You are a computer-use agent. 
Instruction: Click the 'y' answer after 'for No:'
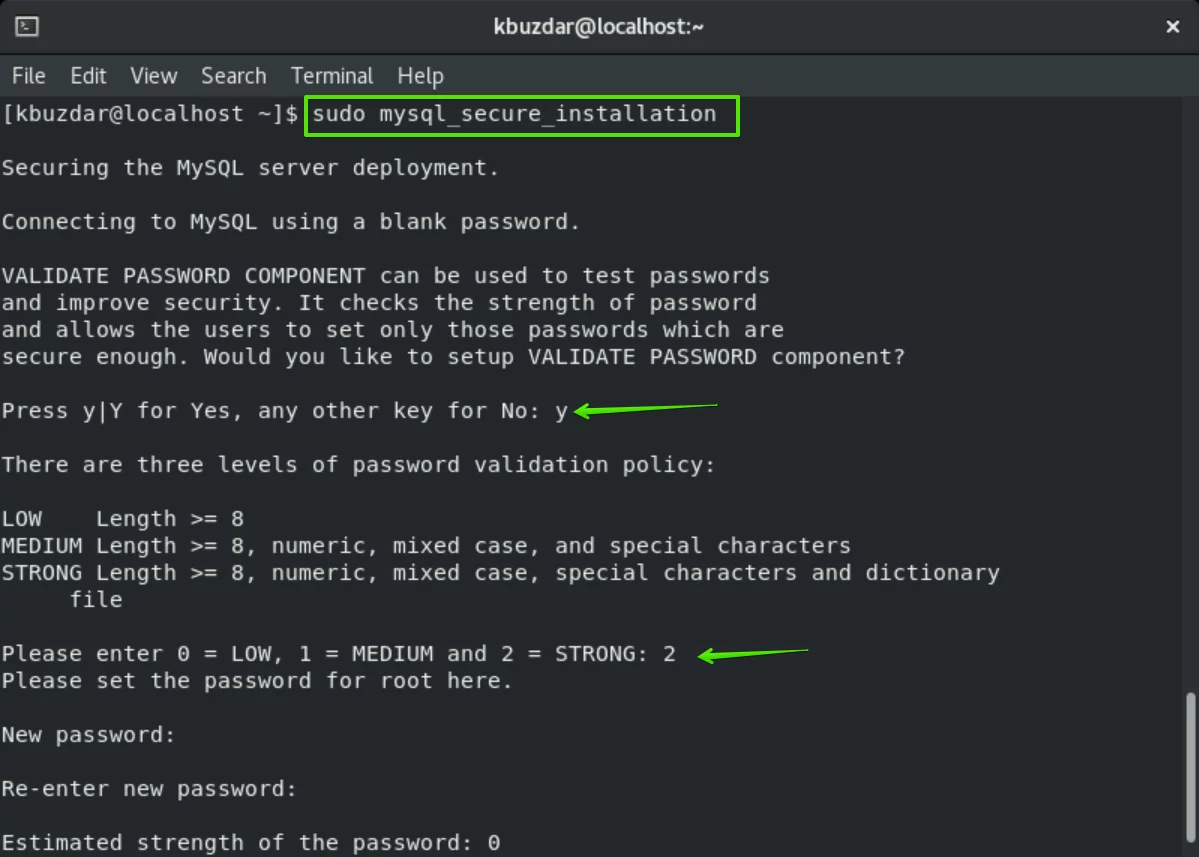561,412
